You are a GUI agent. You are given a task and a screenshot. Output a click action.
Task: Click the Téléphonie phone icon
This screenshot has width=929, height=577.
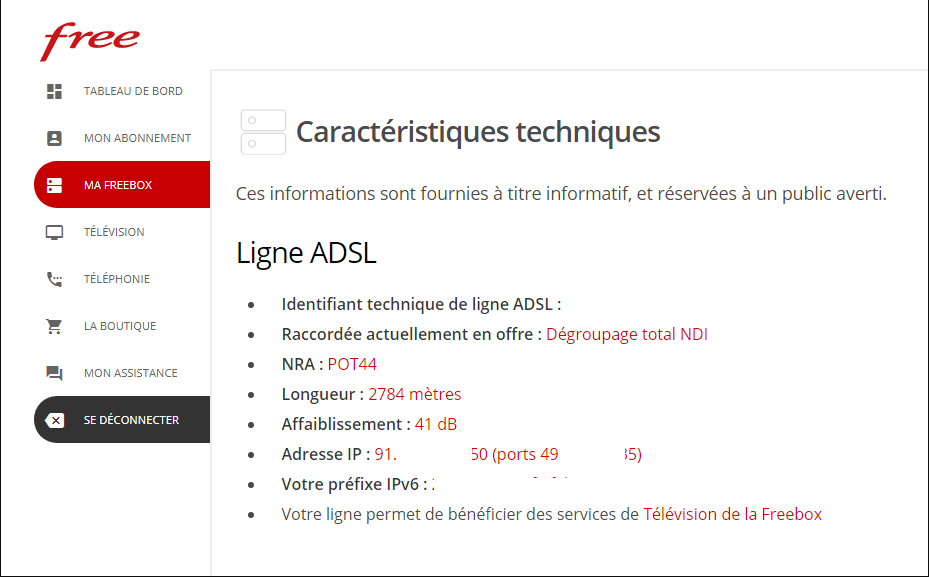tap(55, 279)
